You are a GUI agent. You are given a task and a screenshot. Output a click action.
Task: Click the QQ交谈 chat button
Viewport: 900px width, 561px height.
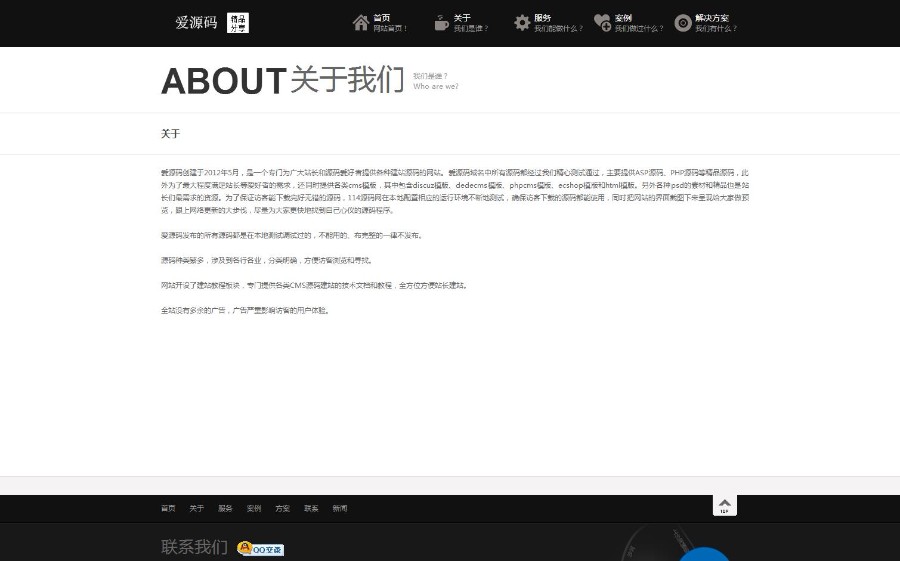(261, 548)
